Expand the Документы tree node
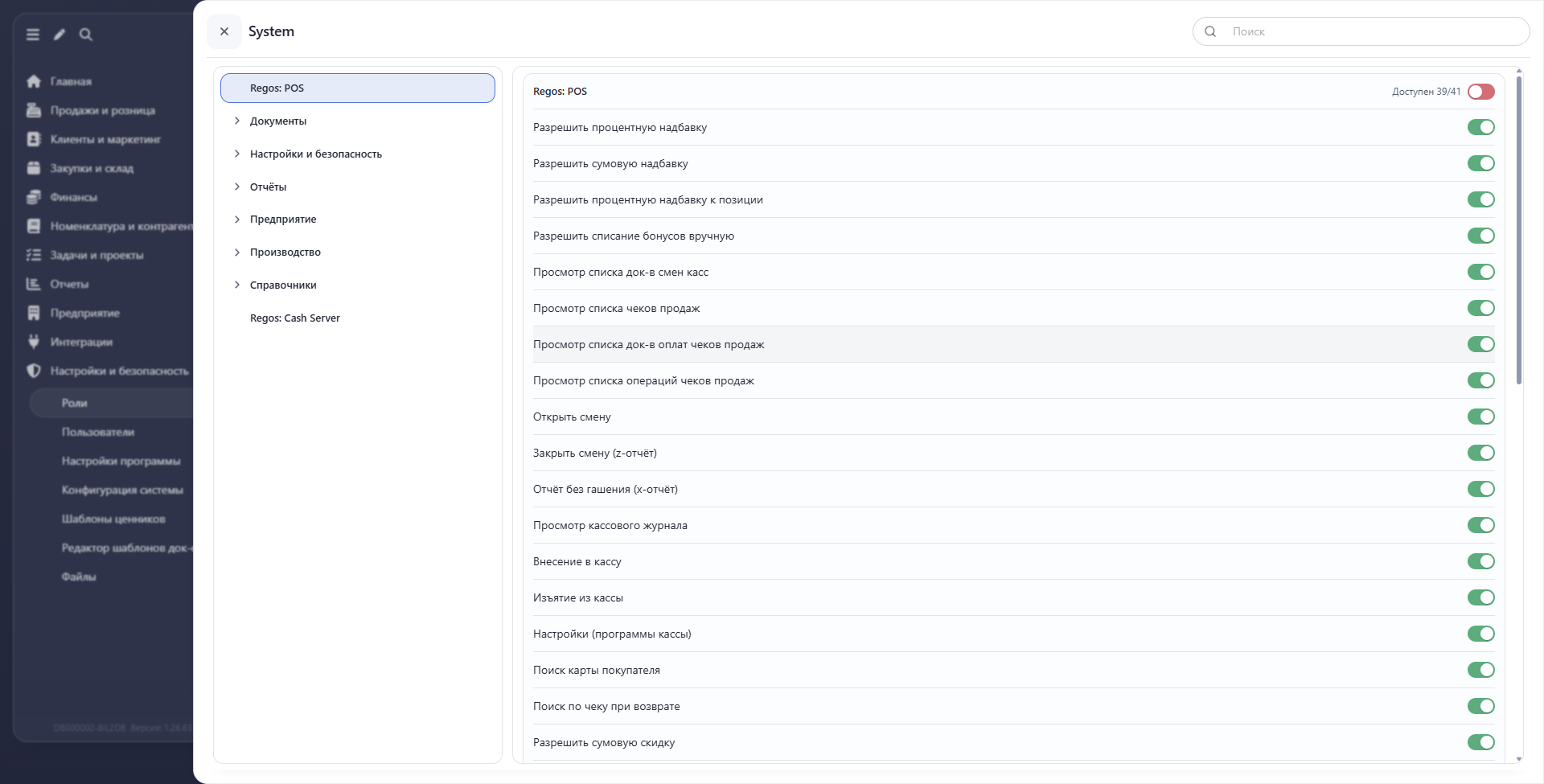This screenshot has height=784, width=1544. (237, 121)
